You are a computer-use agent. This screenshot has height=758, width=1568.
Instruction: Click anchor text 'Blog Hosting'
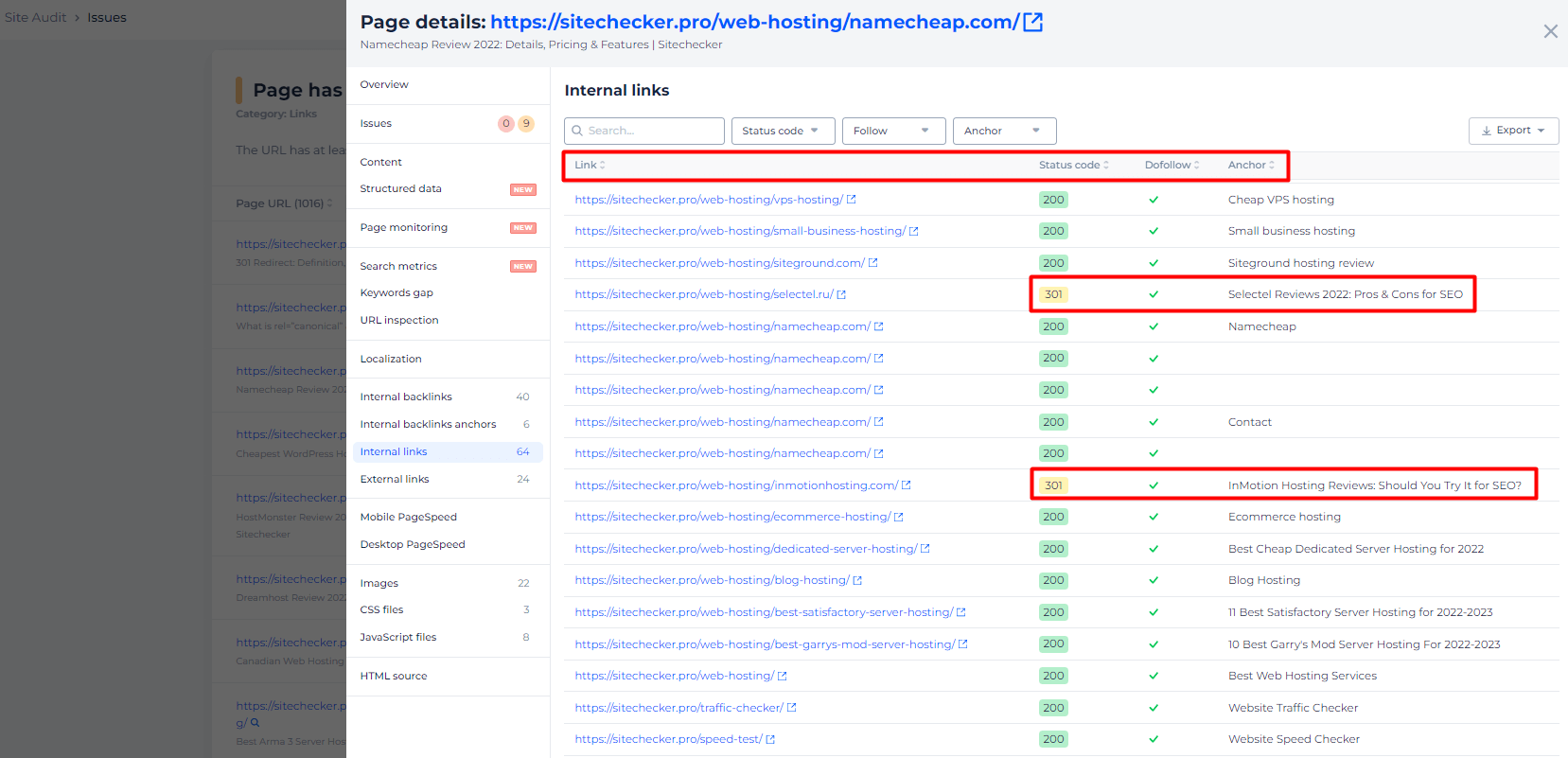pos(1264,580)
